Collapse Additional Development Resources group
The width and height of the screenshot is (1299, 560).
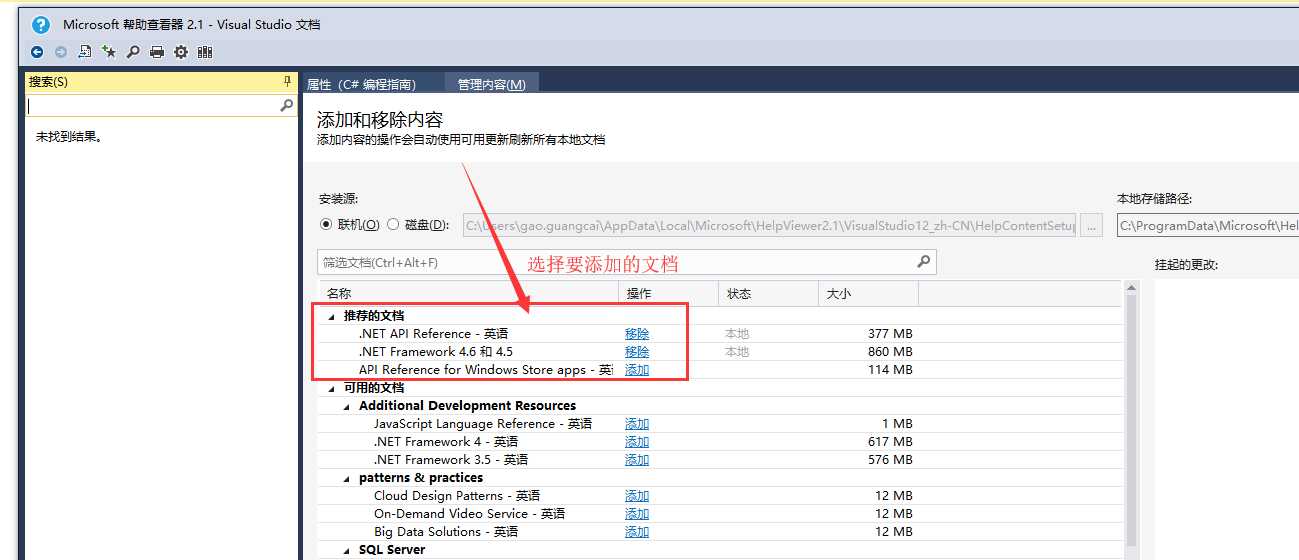point(346,406)
